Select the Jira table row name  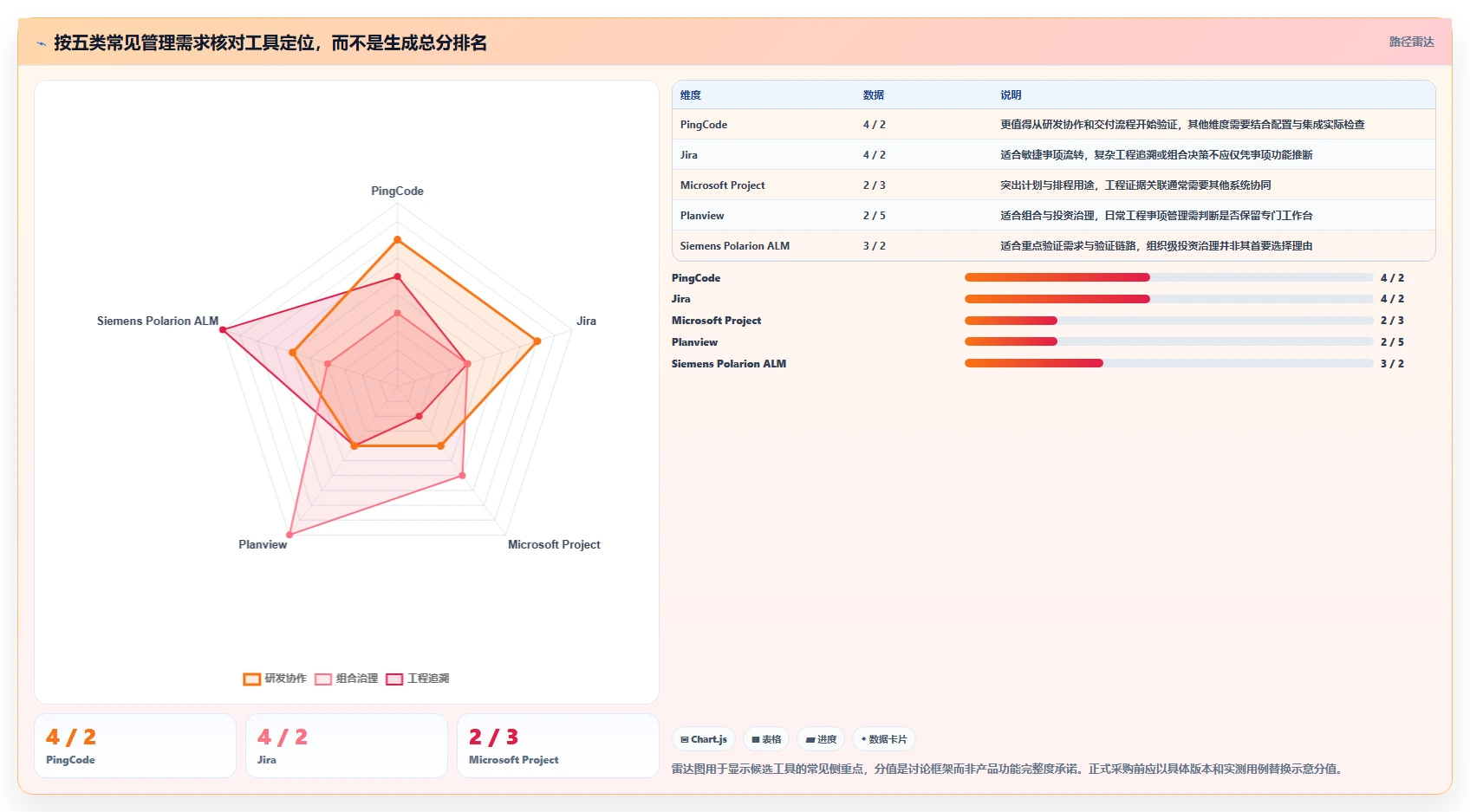coord(689,155)
